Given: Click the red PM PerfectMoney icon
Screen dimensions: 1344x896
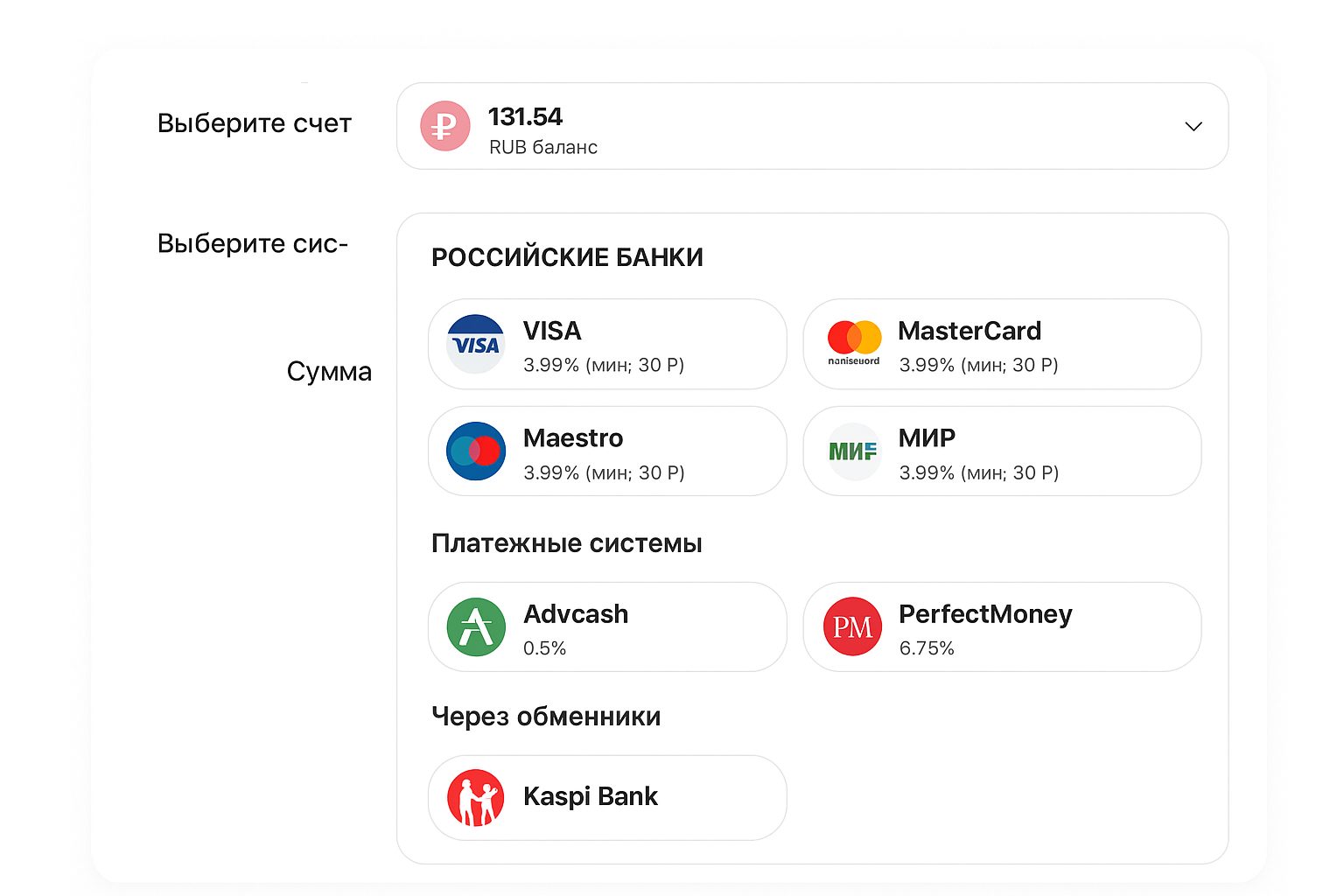Looking at the screenshot, I should click(852, 627).
